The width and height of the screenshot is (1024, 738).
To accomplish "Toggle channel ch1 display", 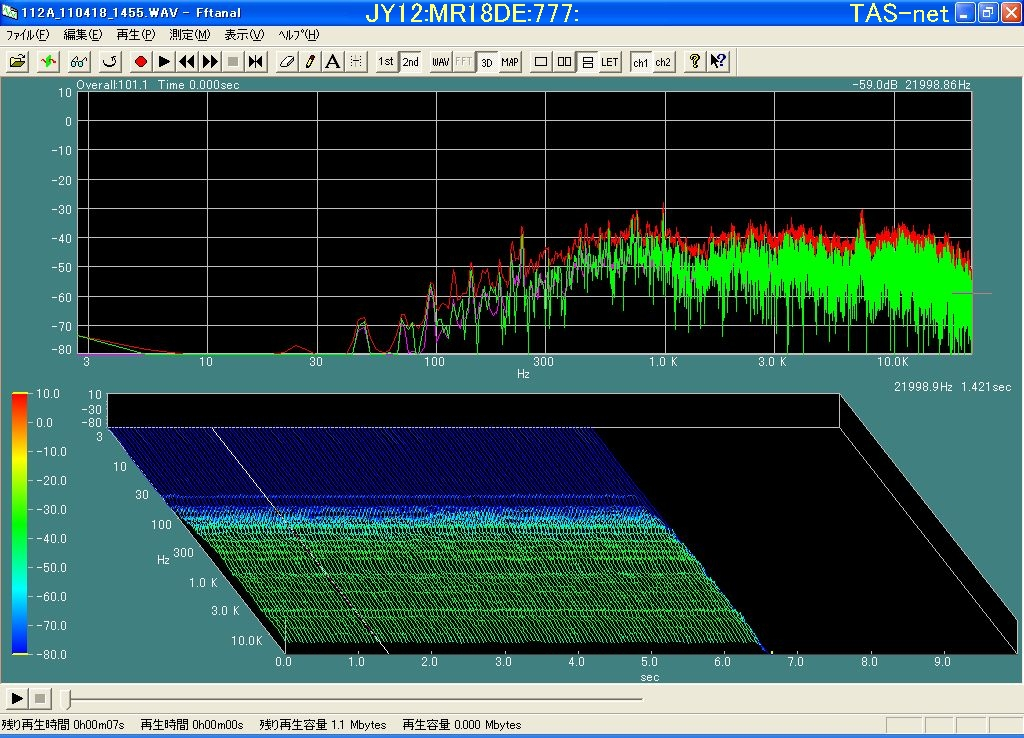I will 641,61.
